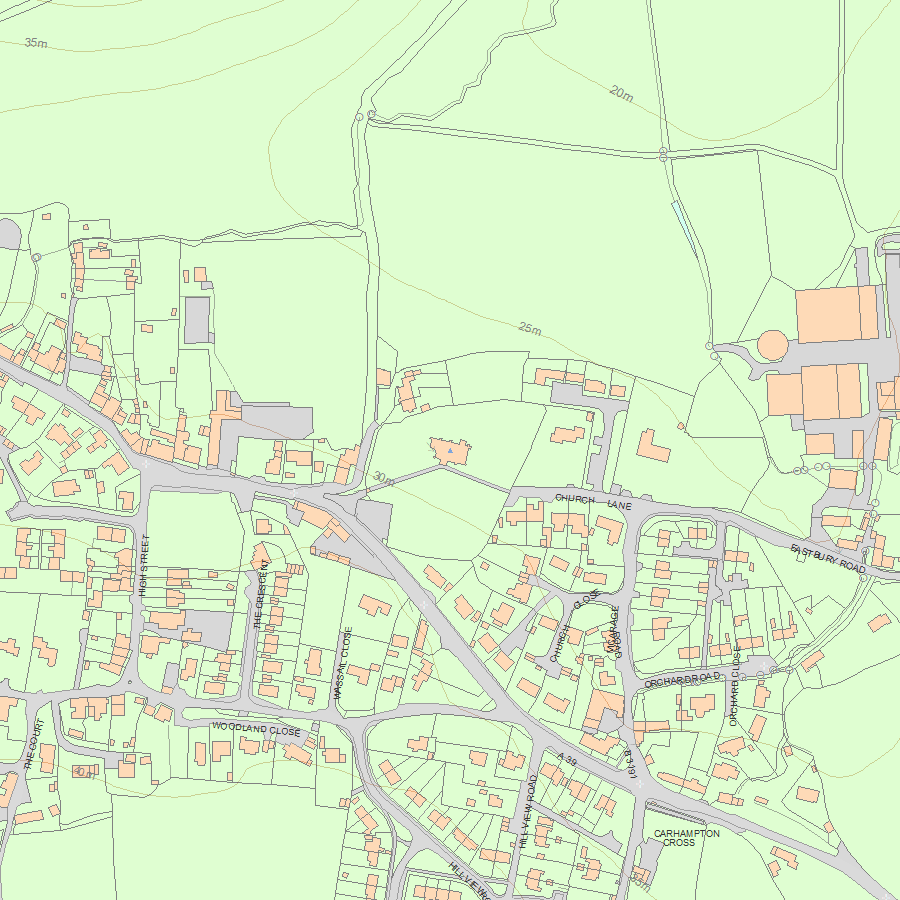Select the HIGH STREET road label
Viewport: 900px width, 900px height.
144,565
